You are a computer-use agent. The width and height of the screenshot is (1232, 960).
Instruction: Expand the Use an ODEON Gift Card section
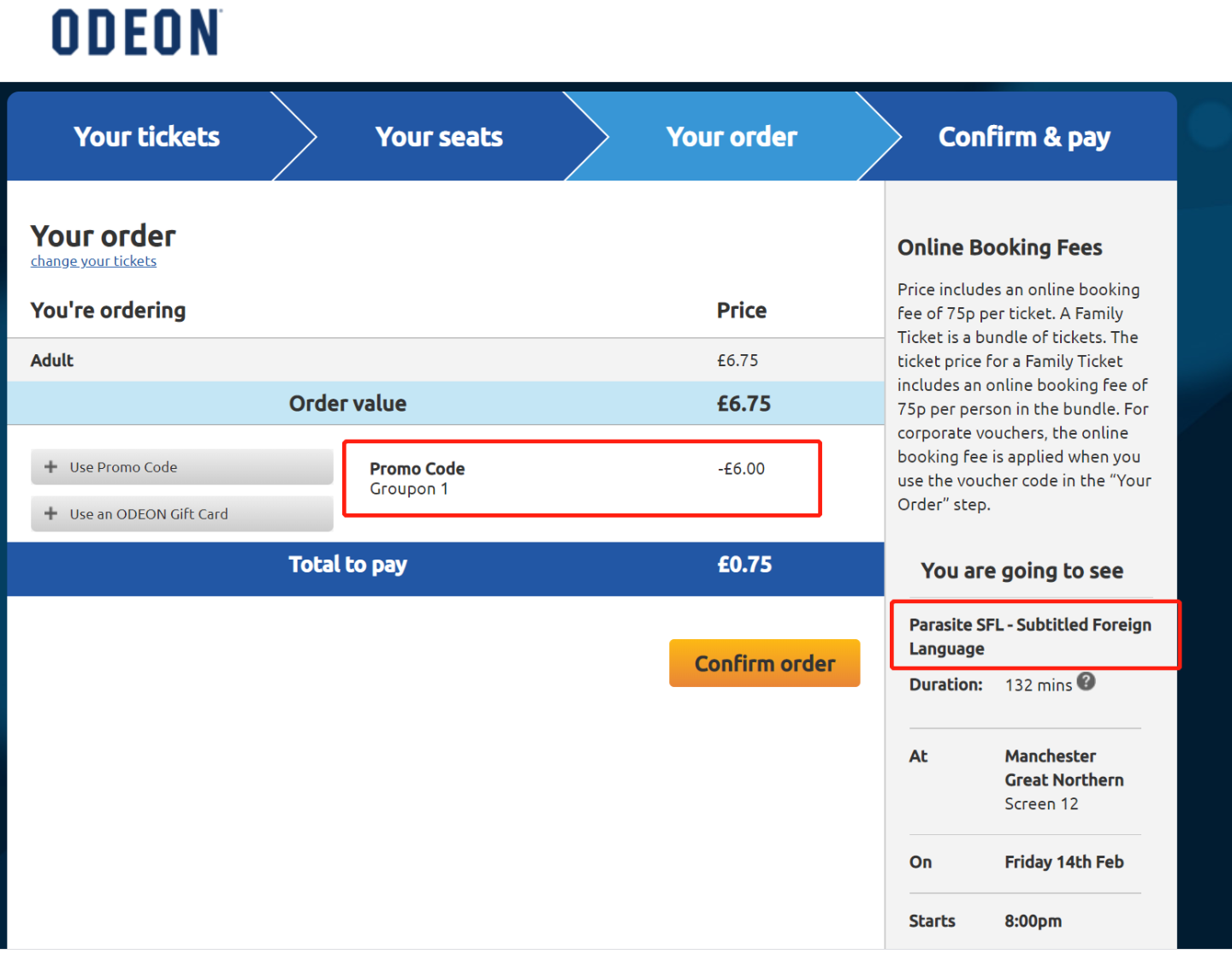[182, 513]
